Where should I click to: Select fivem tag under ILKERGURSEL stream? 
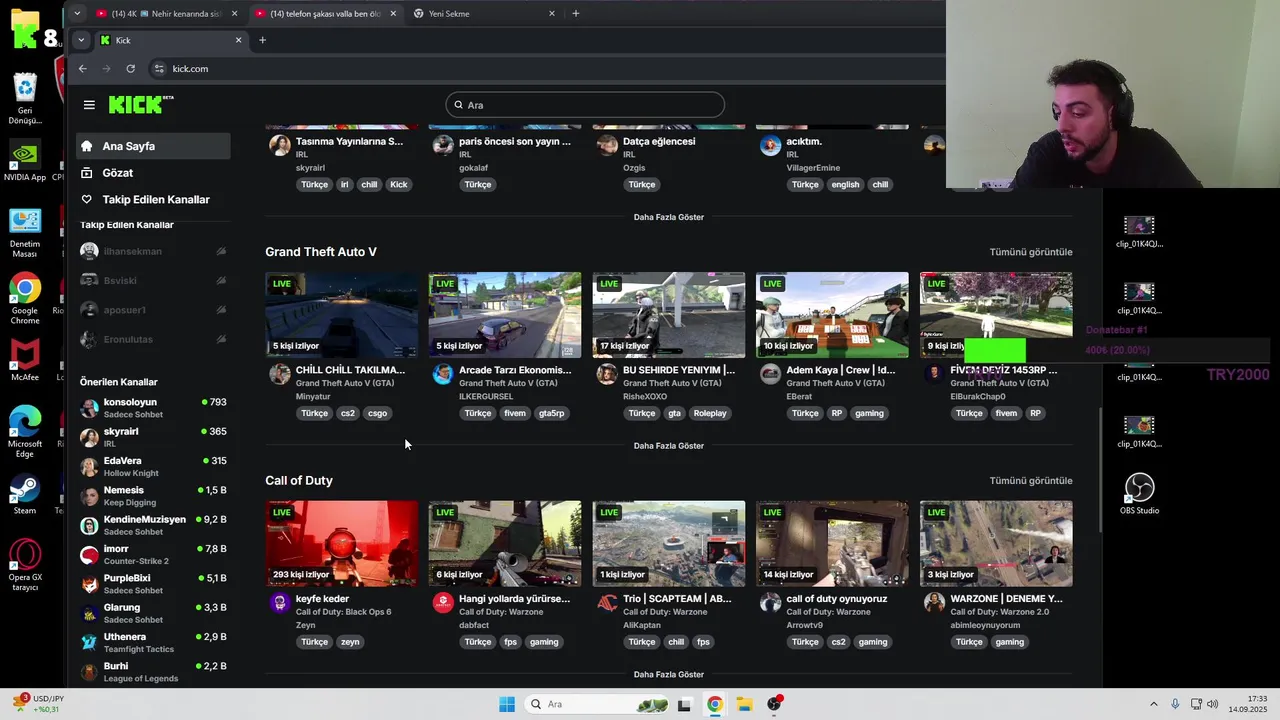[x=515, y=413]
